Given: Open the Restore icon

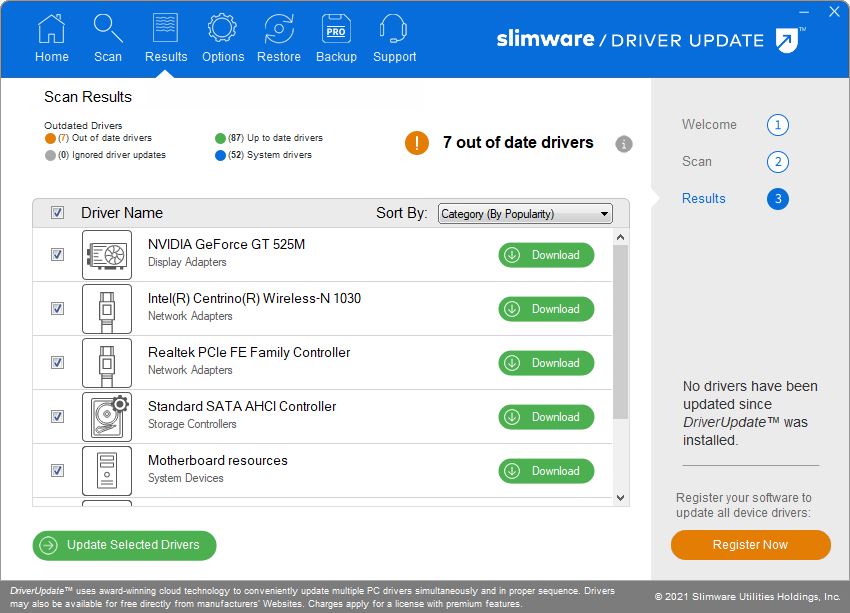Looking at the screenshot, I should tap(279, 29).
